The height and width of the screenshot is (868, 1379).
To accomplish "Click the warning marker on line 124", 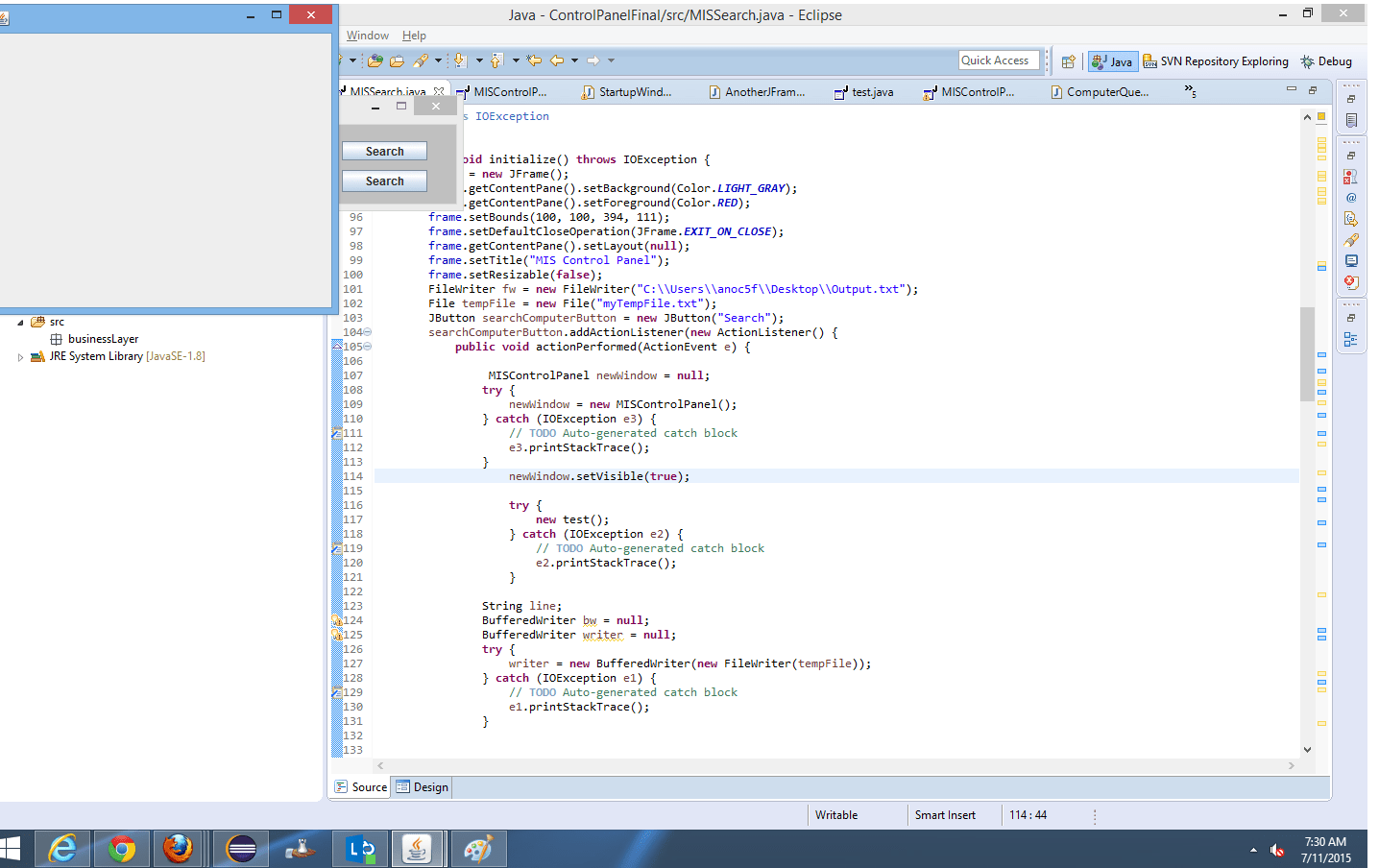I will 337,620.
